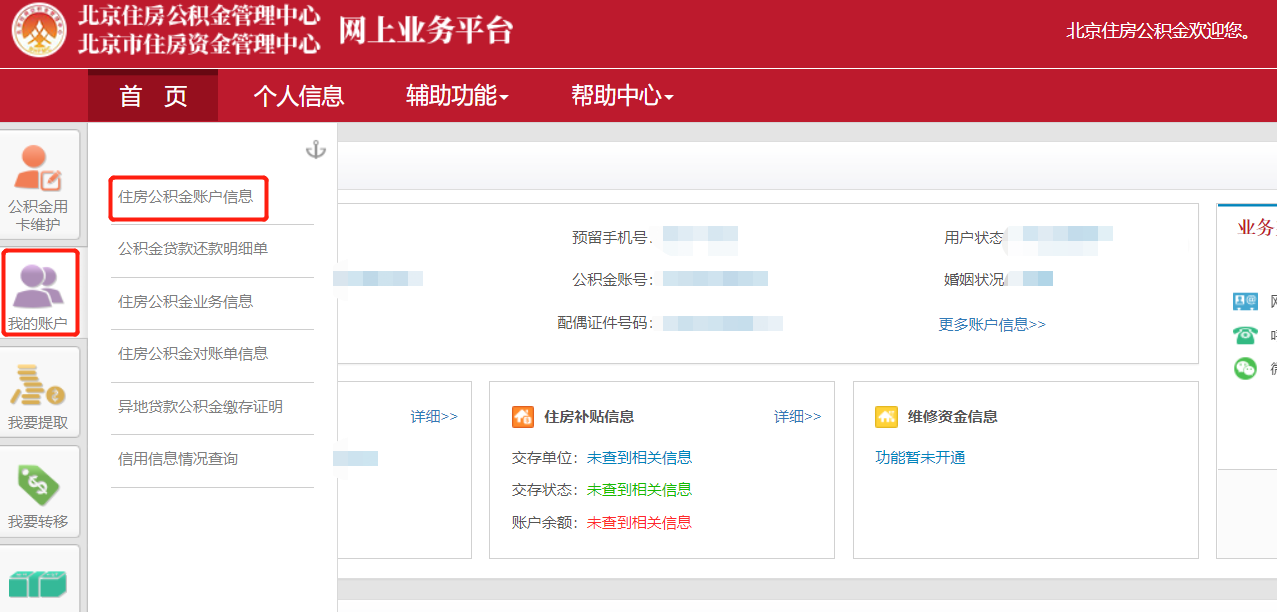Click the anchor icon above the submenu

316,150
